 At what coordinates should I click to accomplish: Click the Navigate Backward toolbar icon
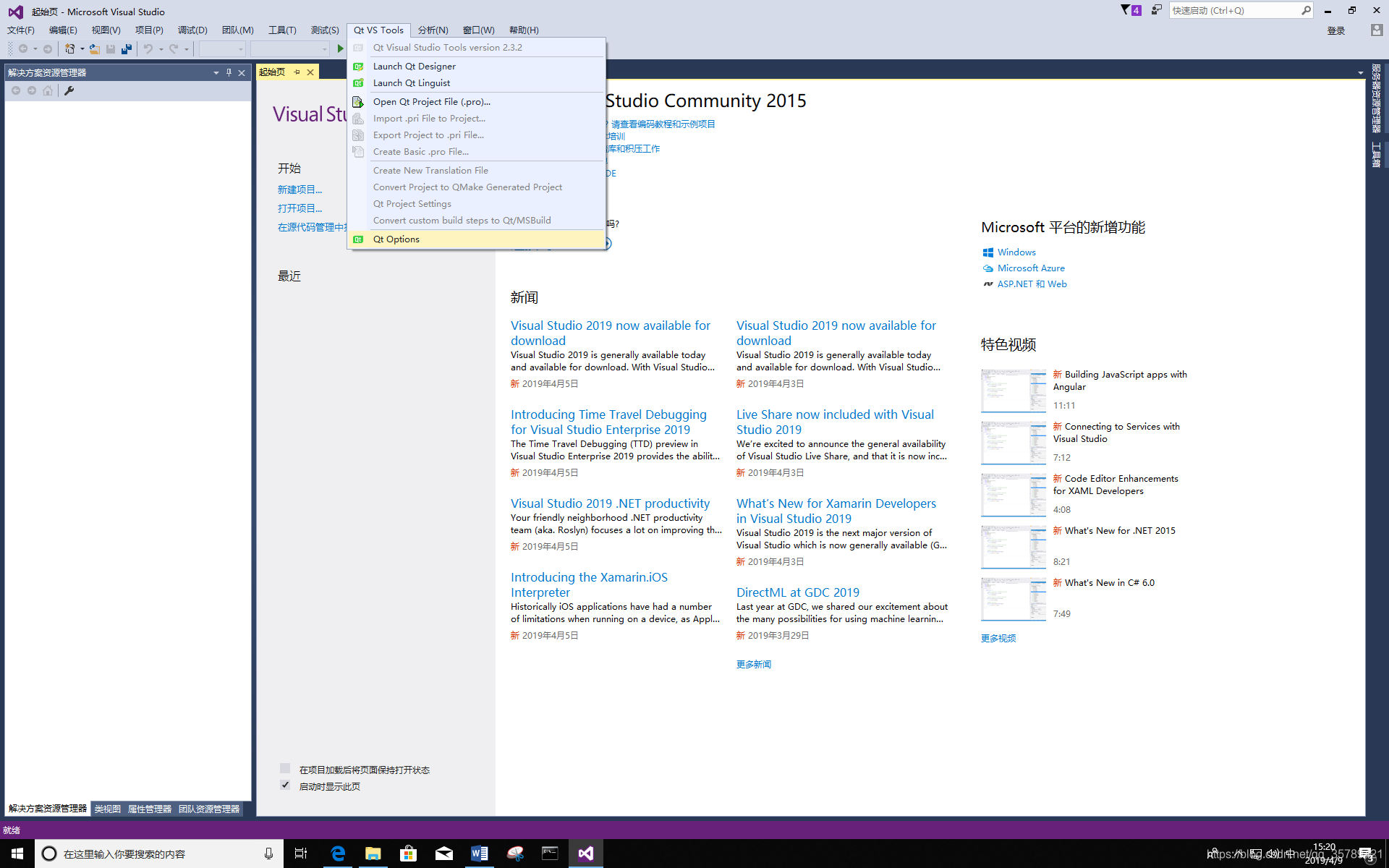[23, 48]
